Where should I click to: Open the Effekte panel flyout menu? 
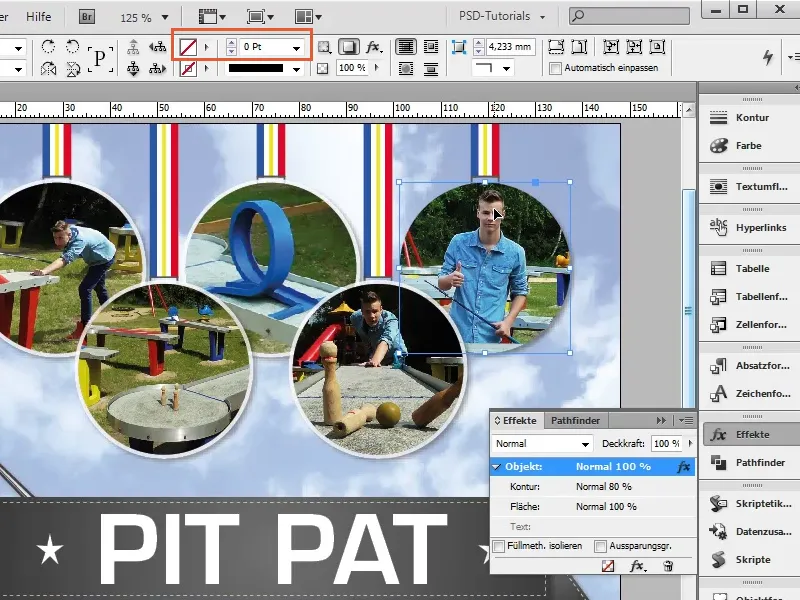[x=686, y=420]
